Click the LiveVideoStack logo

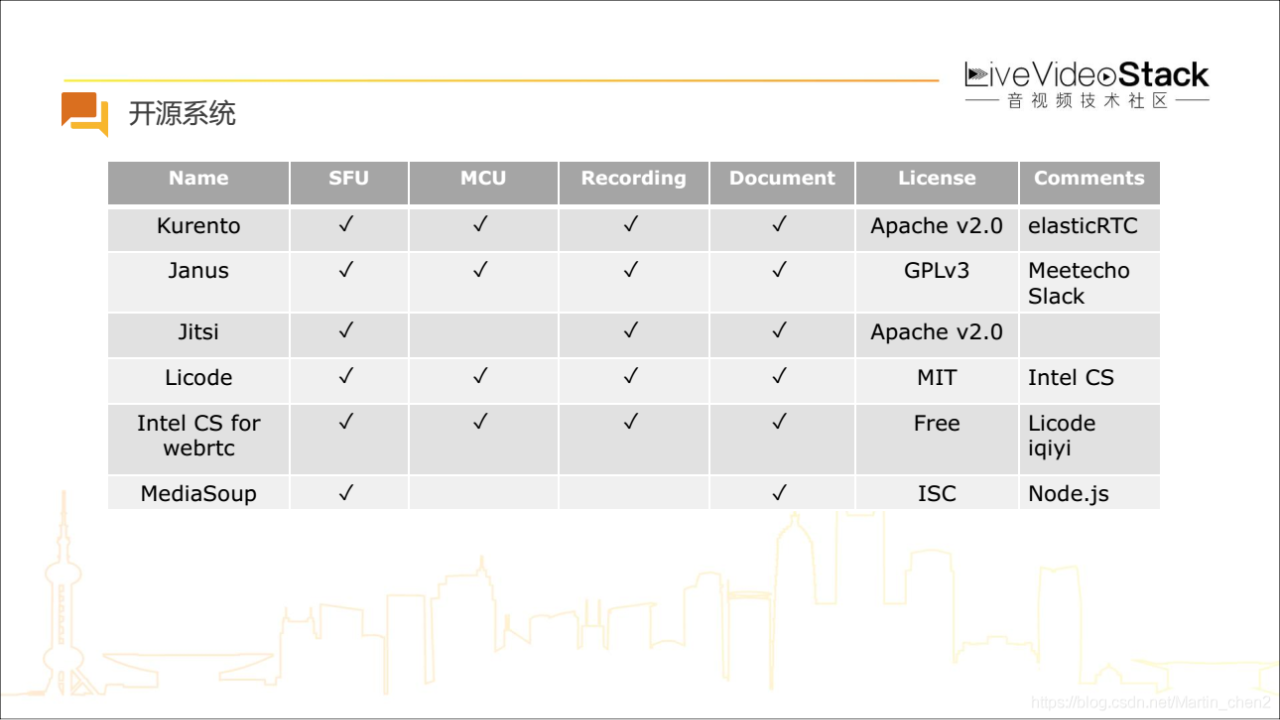(x=1087, y=84)
